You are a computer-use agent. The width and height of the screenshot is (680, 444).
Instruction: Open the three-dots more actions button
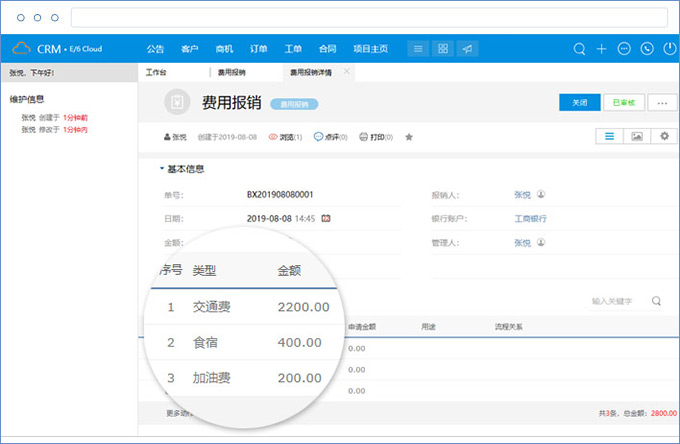click(661, 103)
